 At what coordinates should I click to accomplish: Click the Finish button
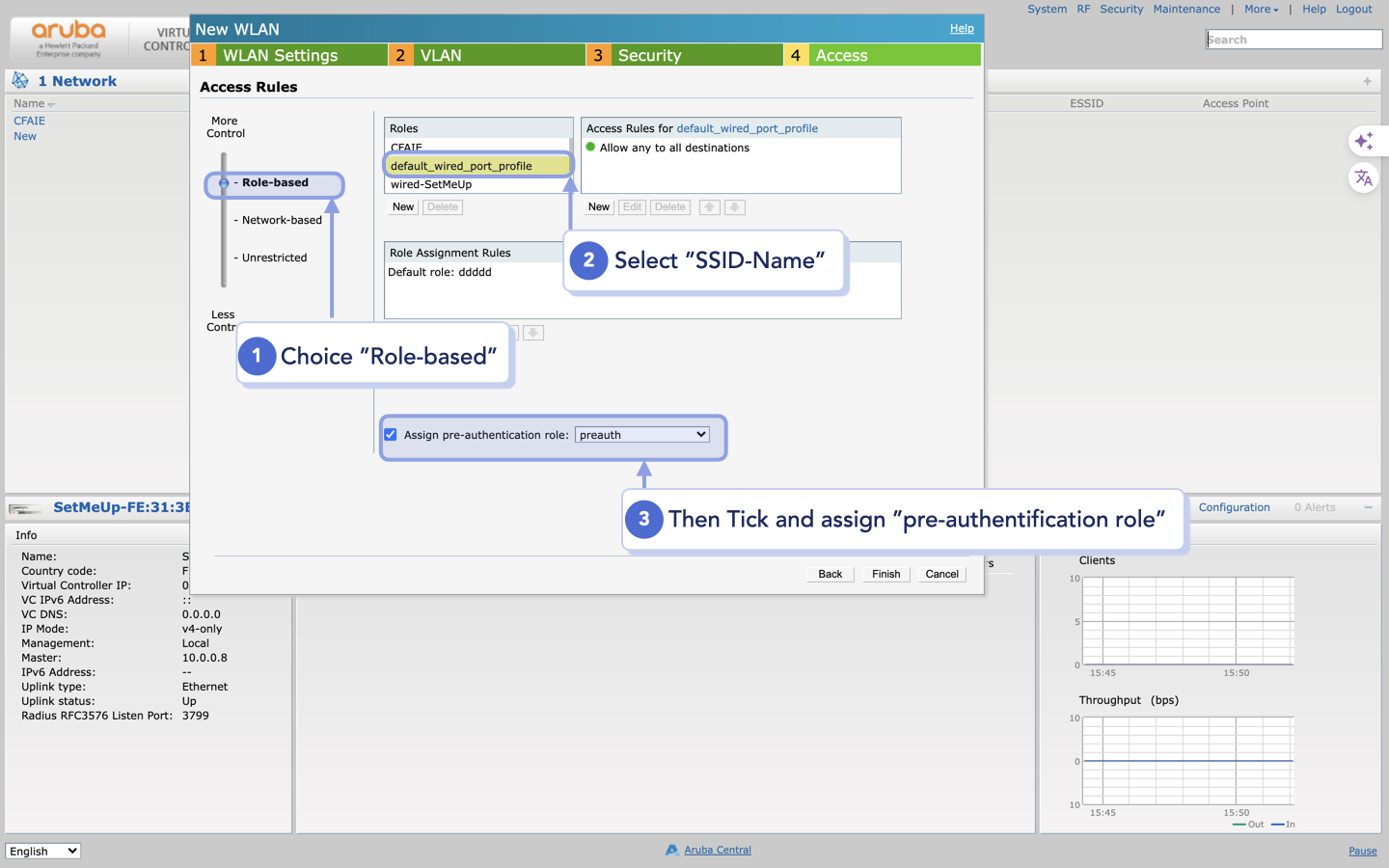click(x=885, y=574)
